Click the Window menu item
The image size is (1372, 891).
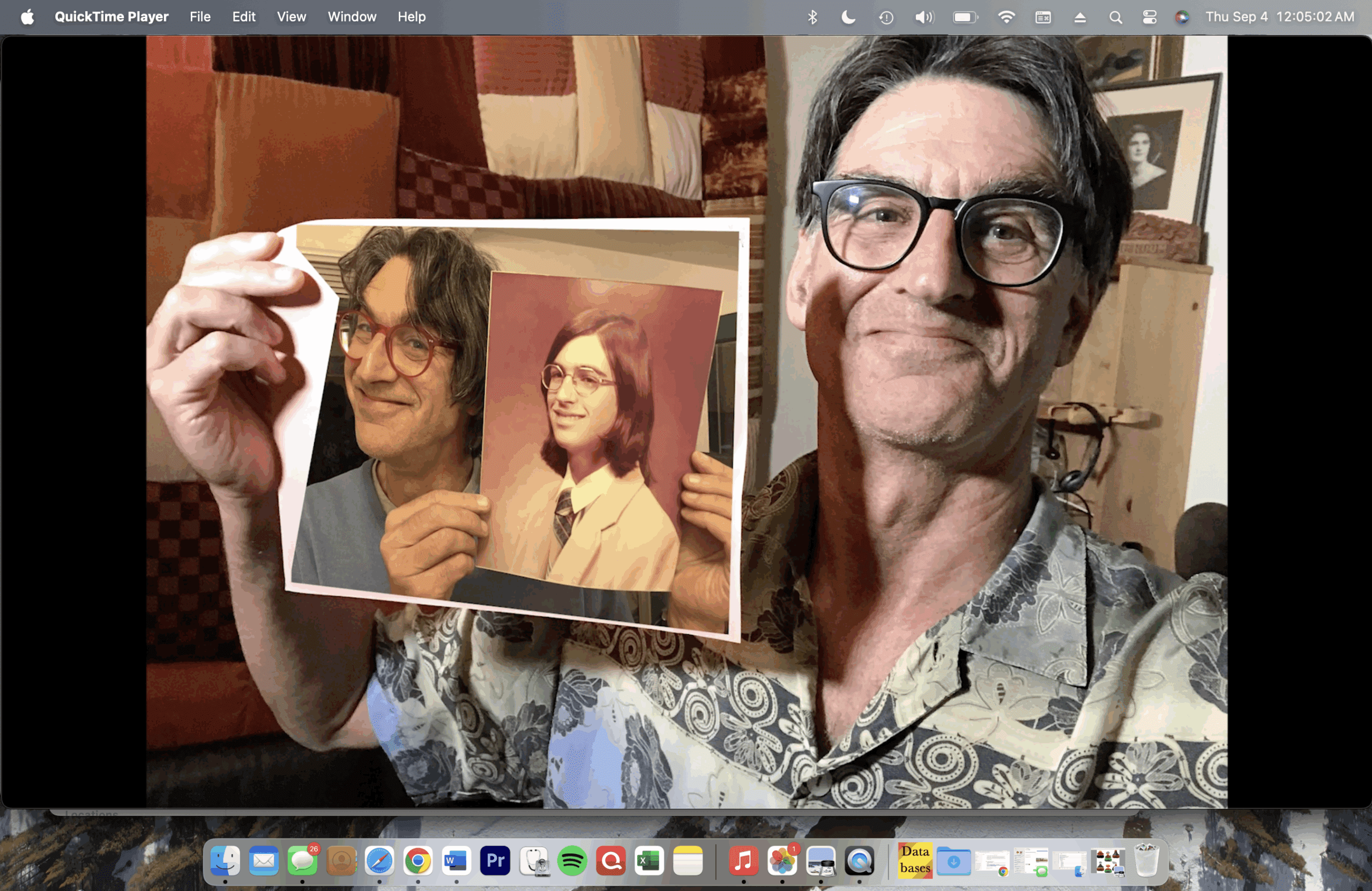point(352,17)
